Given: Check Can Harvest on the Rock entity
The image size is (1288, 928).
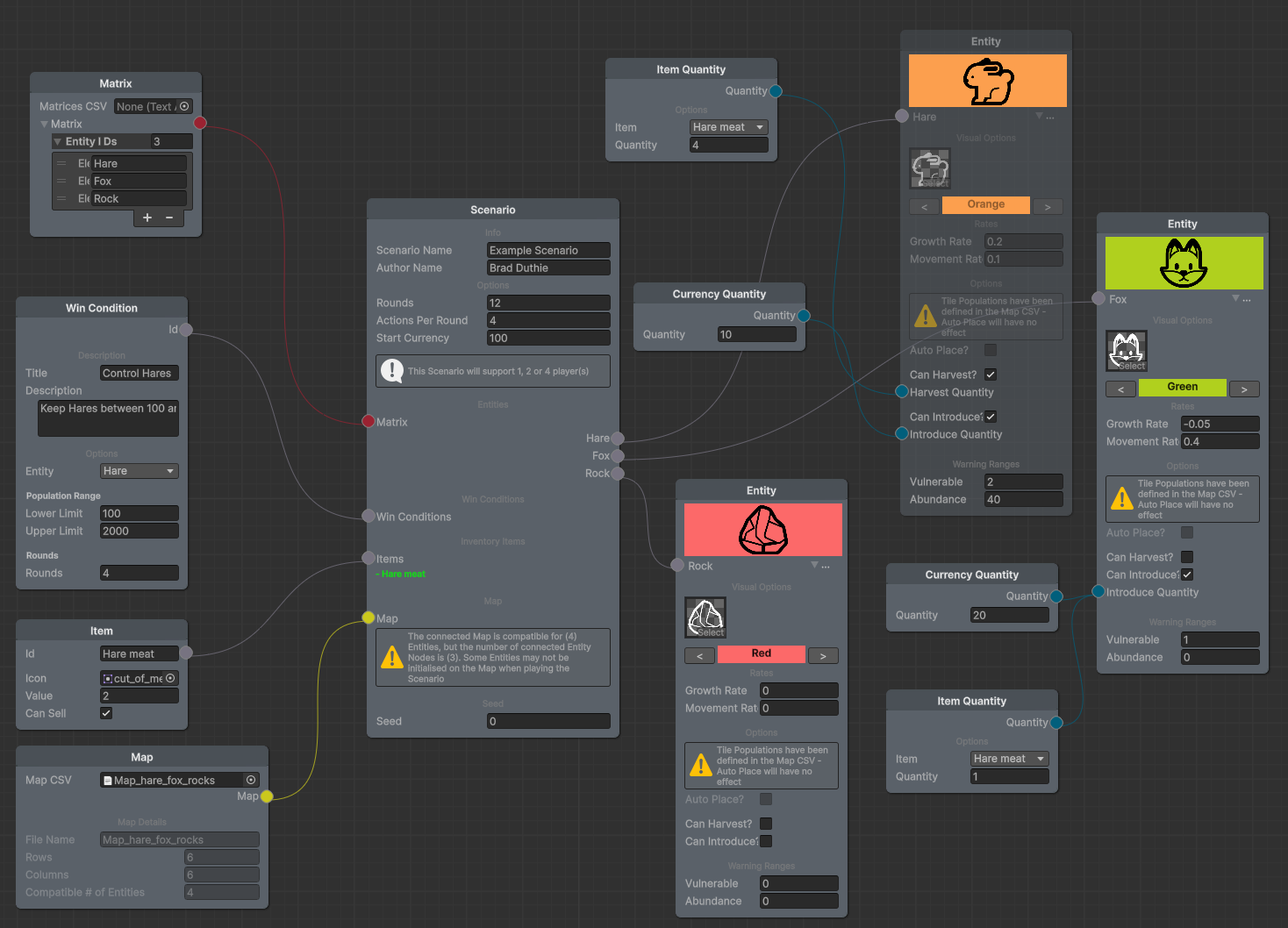Looking at the screenshot, I should (765, 824).
